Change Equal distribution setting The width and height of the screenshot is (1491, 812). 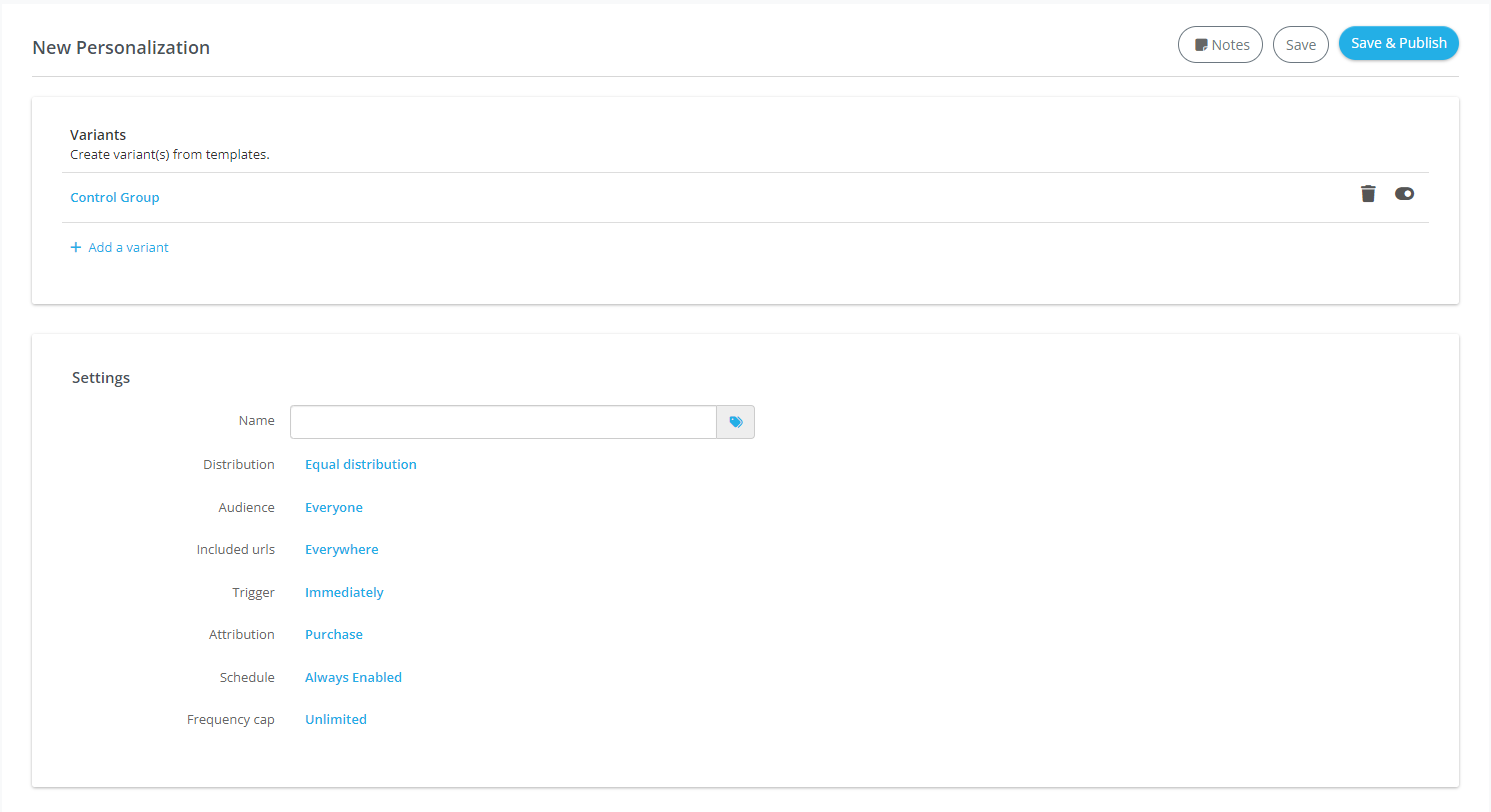pyautogui.click(x=361, y=464)
